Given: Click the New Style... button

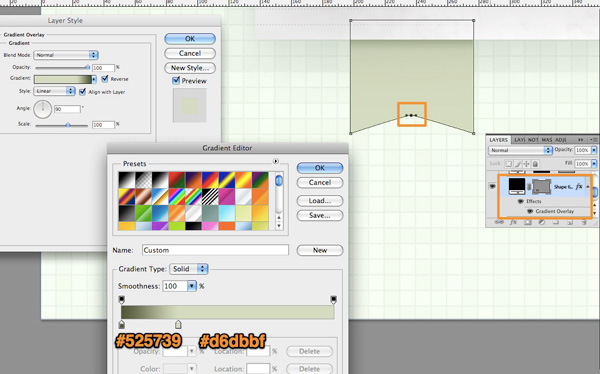Looking at the screenshot, I should point(190,68).
